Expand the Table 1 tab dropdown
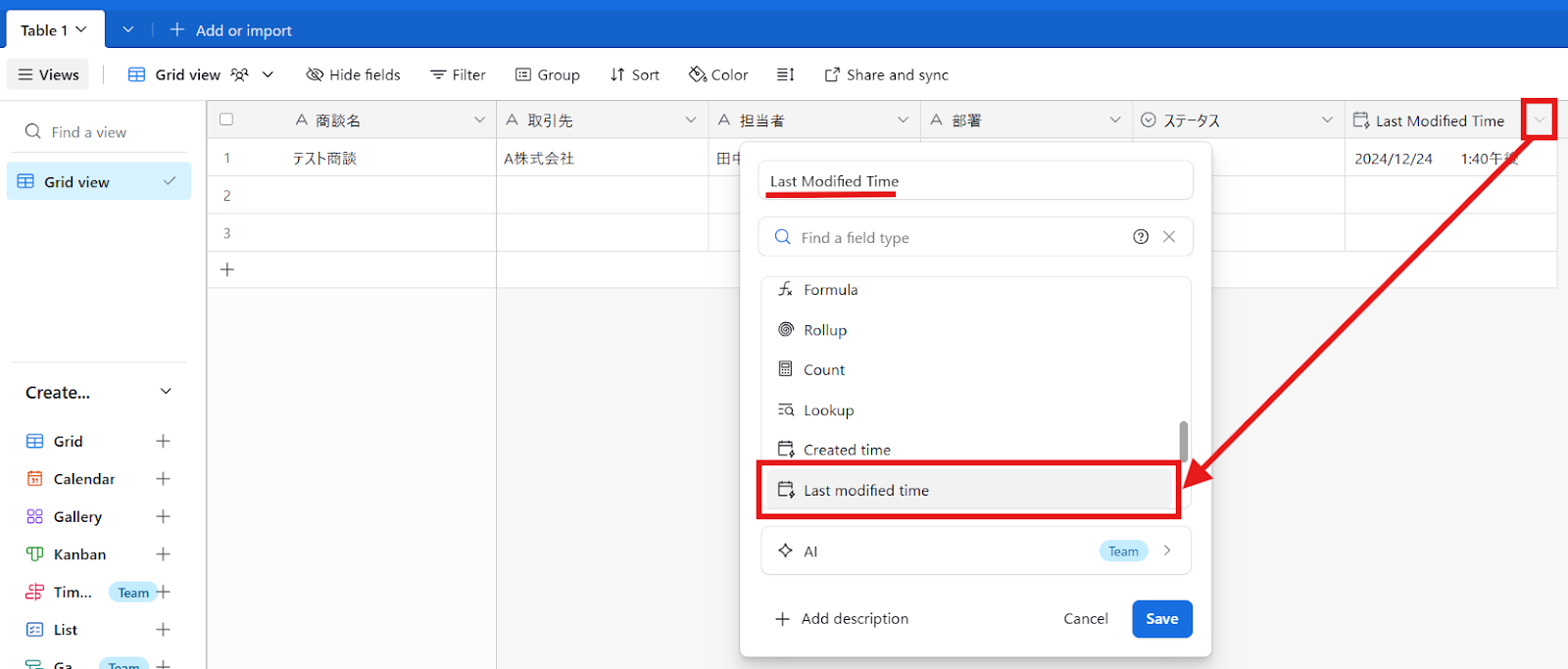Screen dimensions: 1568x669 click(81, 29)
